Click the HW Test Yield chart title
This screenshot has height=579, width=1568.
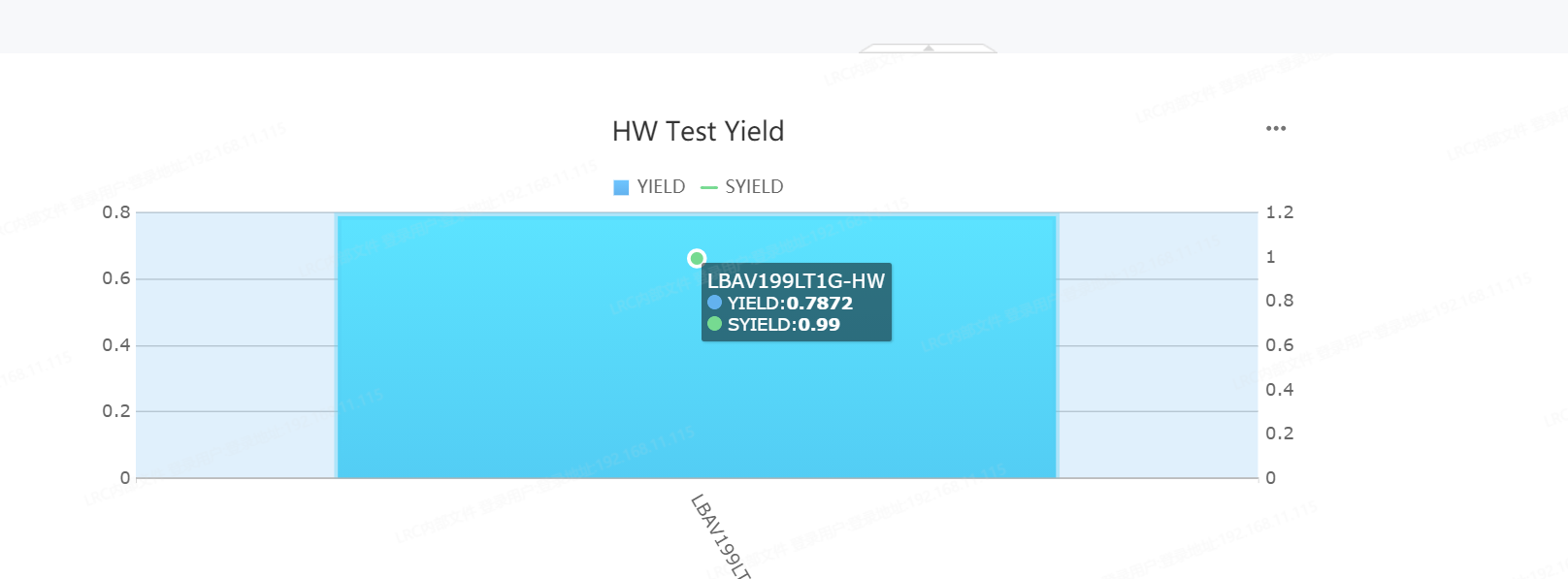[698, 131]
